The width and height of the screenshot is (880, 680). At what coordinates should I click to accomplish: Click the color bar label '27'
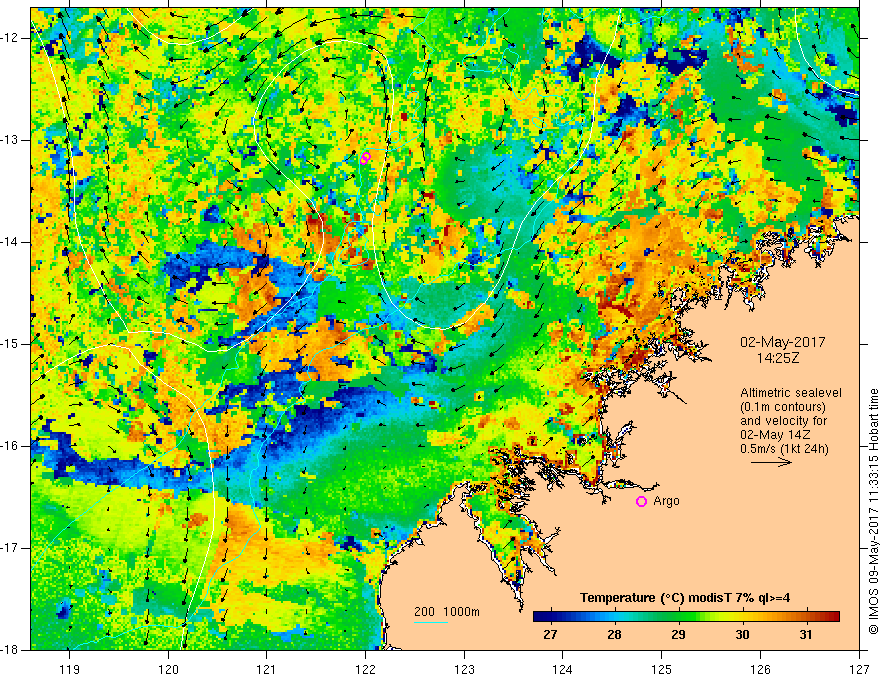(x=550, y=635)
